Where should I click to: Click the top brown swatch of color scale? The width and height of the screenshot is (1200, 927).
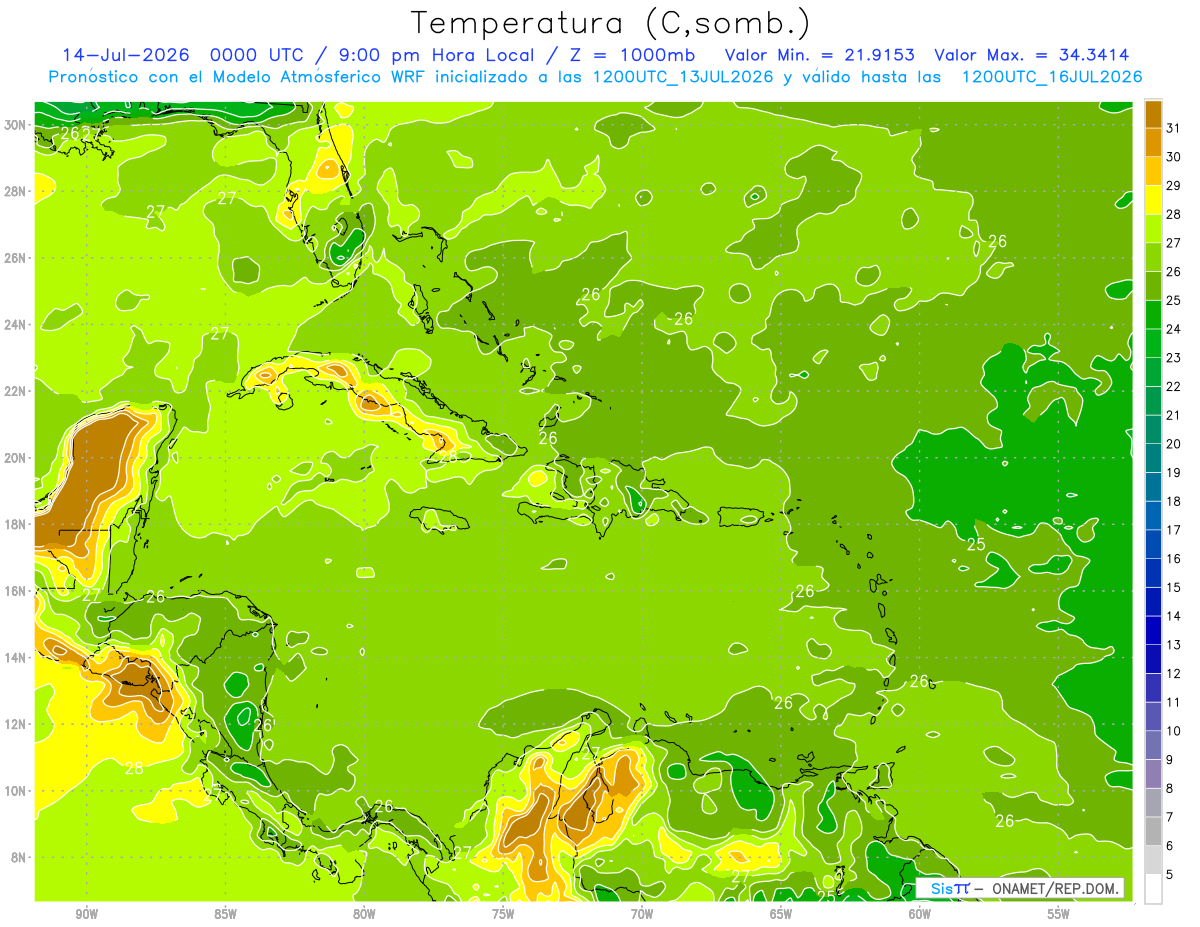coord(1153,113)
